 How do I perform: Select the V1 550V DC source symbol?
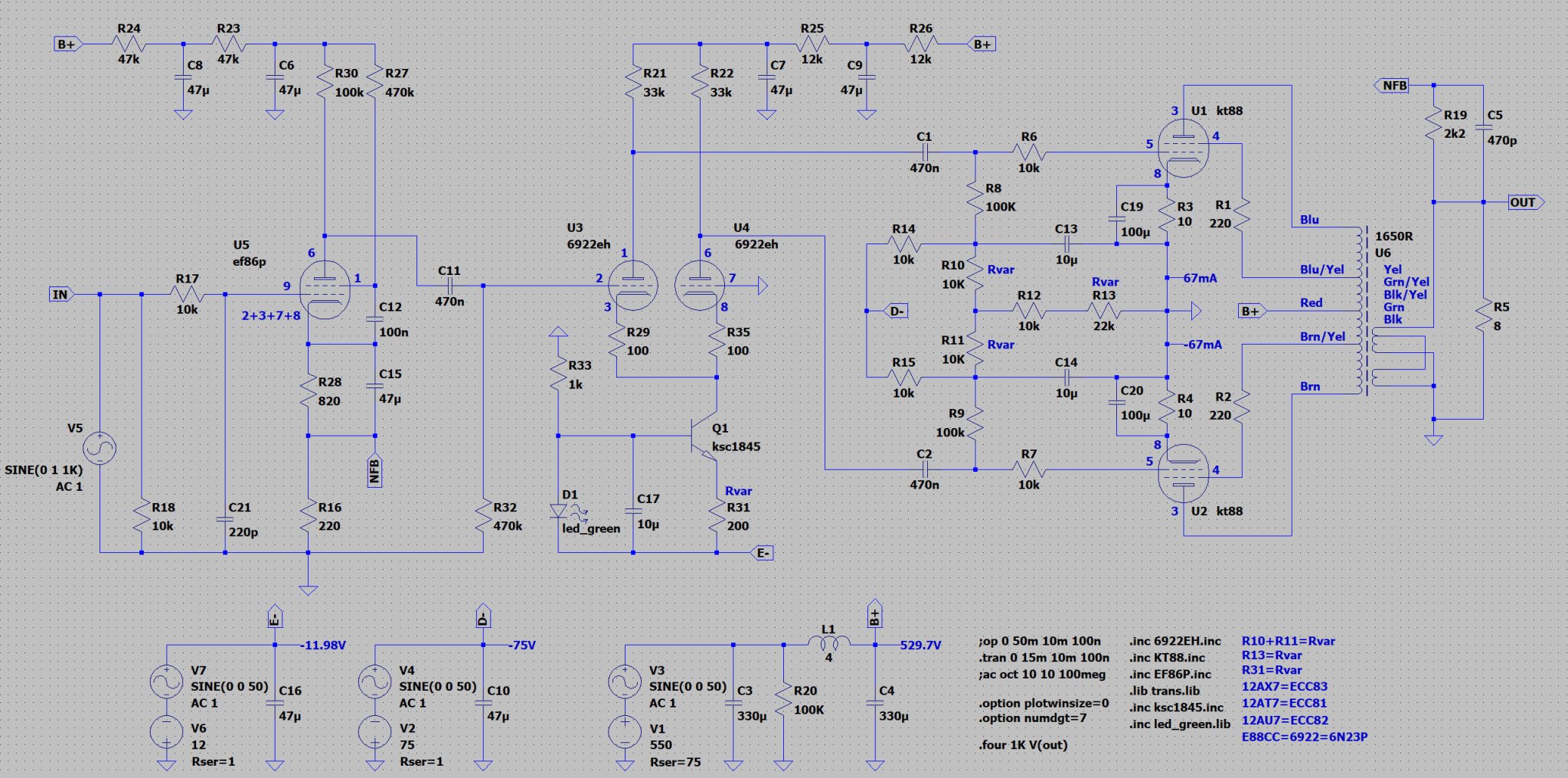click(x=625, y=731)
